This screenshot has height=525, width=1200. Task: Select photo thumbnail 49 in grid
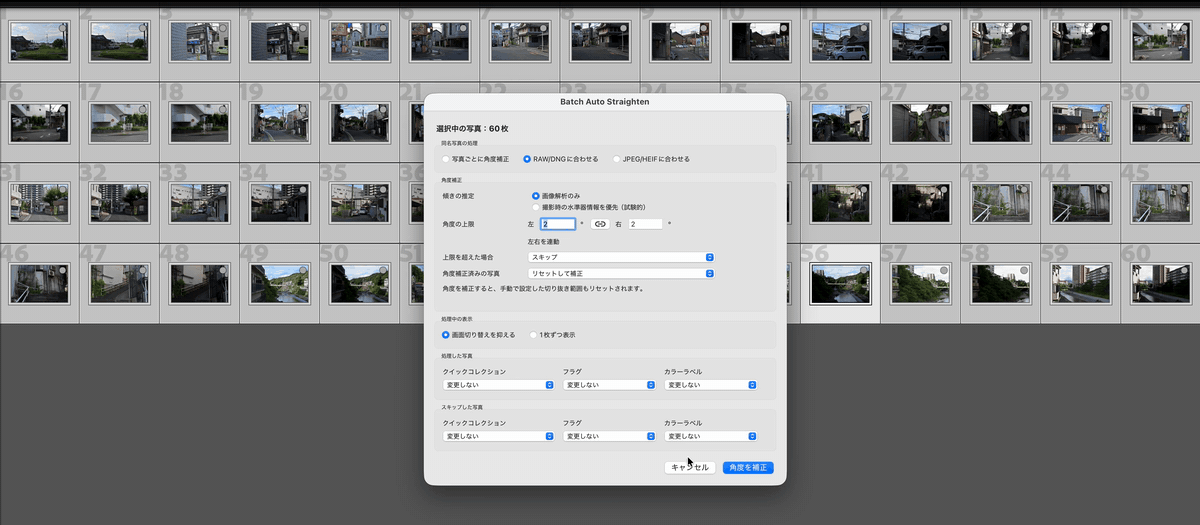(279, 283)
